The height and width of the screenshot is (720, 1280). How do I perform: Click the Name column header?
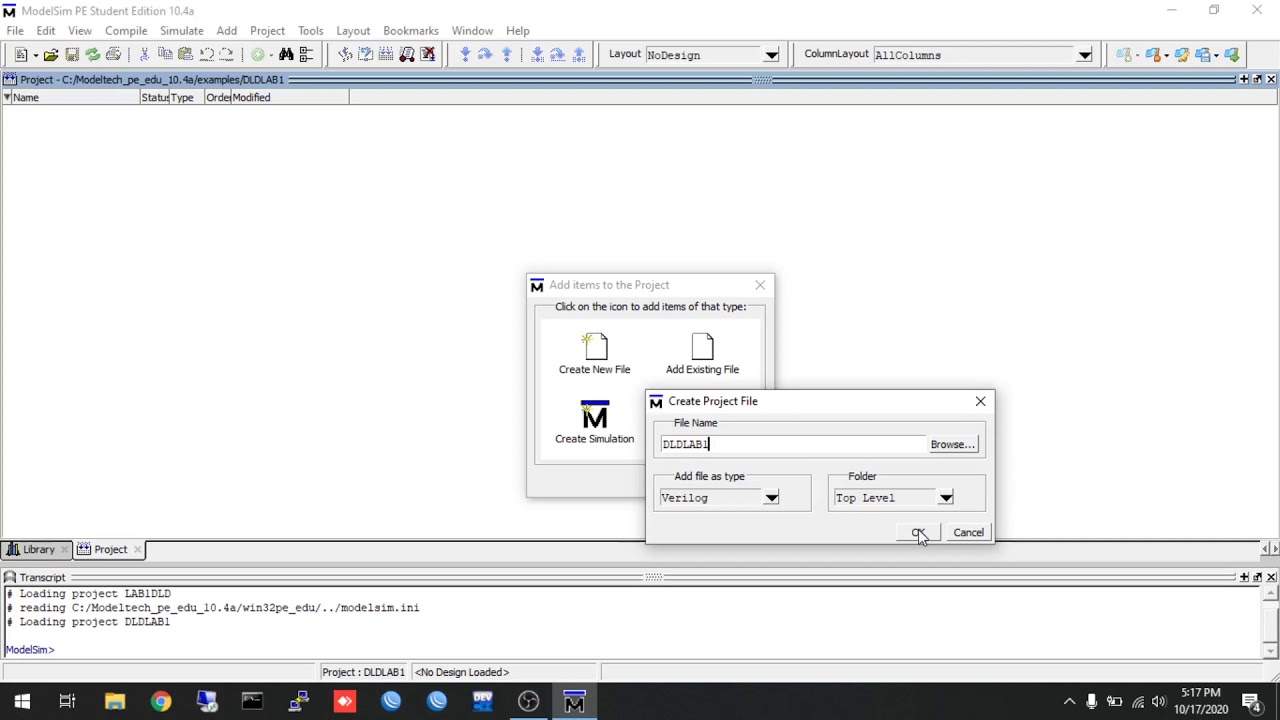(x=76, y=98)
